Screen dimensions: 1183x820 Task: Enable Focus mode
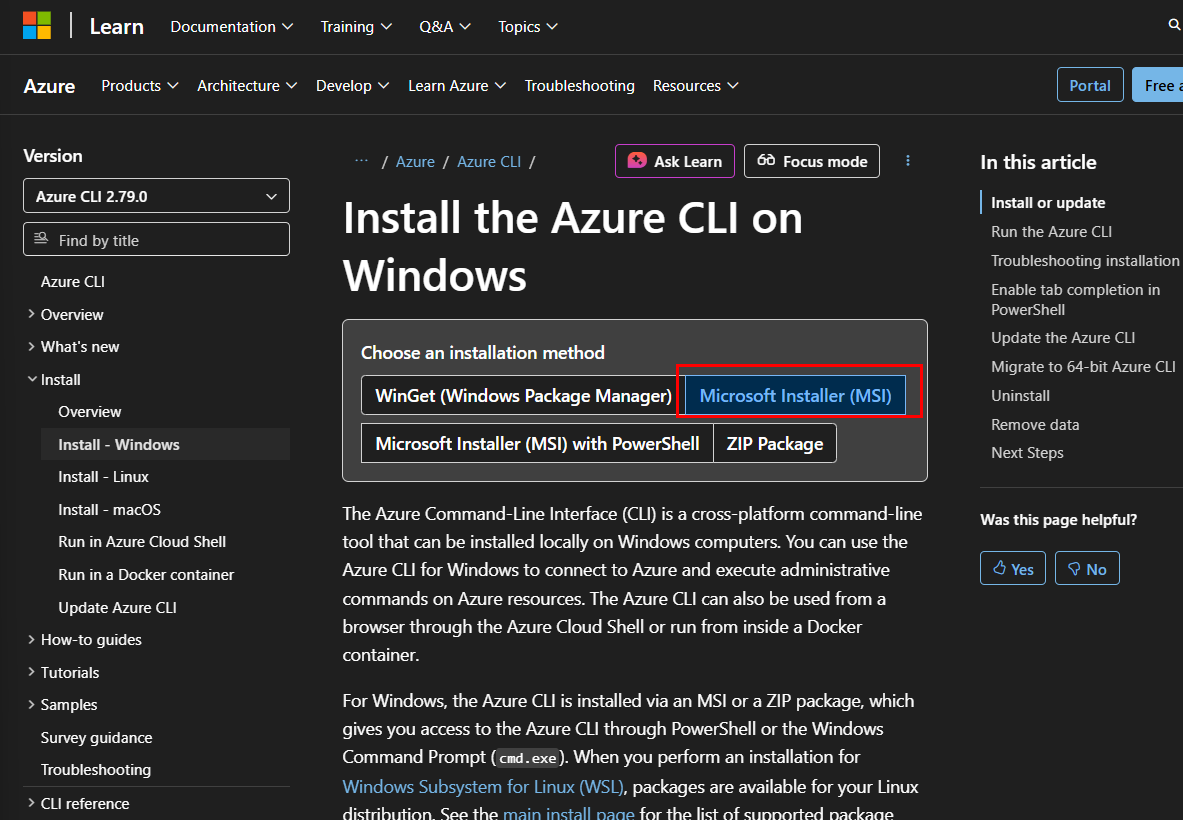click(811, 161)
